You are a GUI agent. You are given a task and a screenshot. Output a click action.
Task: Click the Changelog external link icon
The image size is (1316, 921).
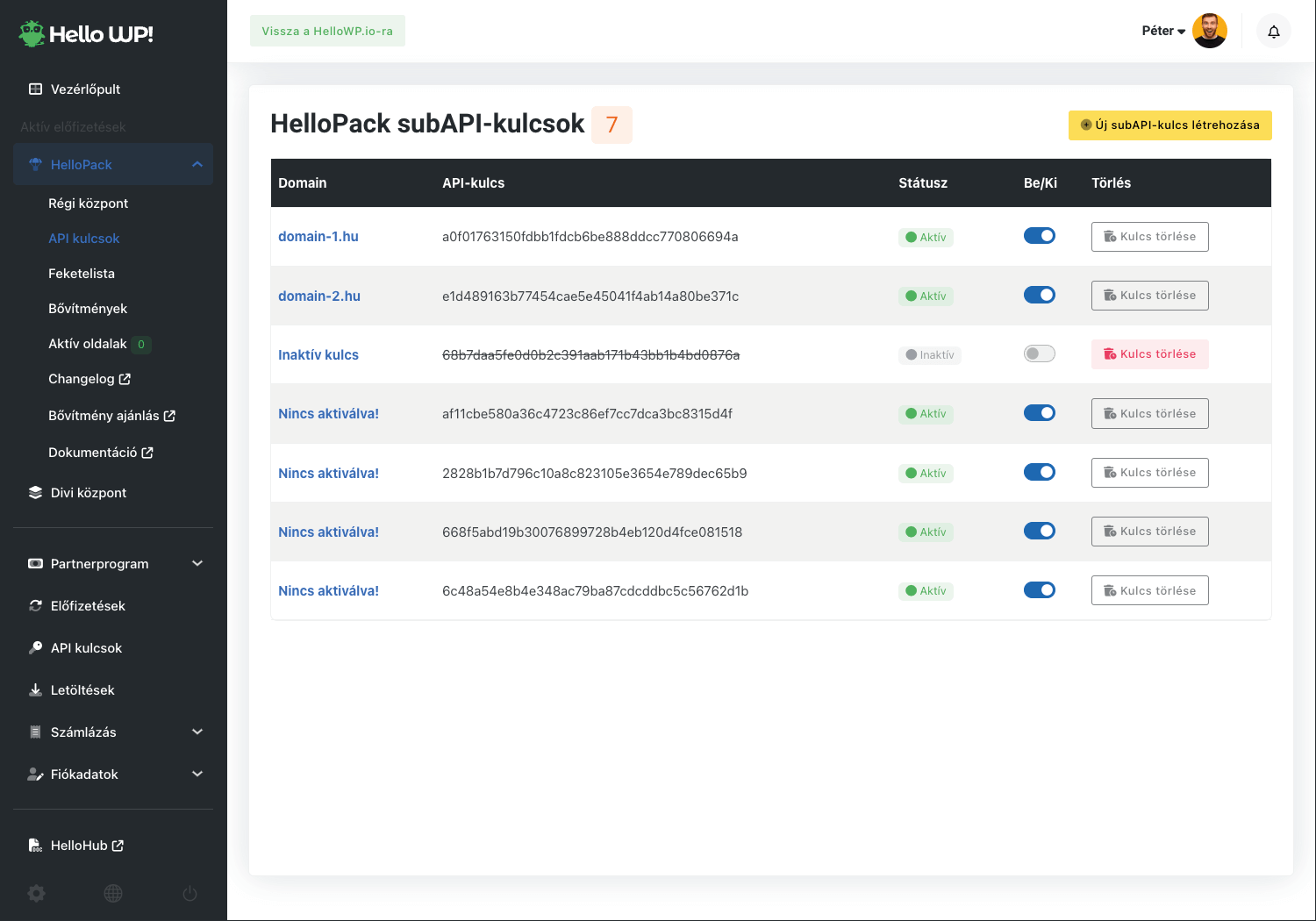pos(125,379)
